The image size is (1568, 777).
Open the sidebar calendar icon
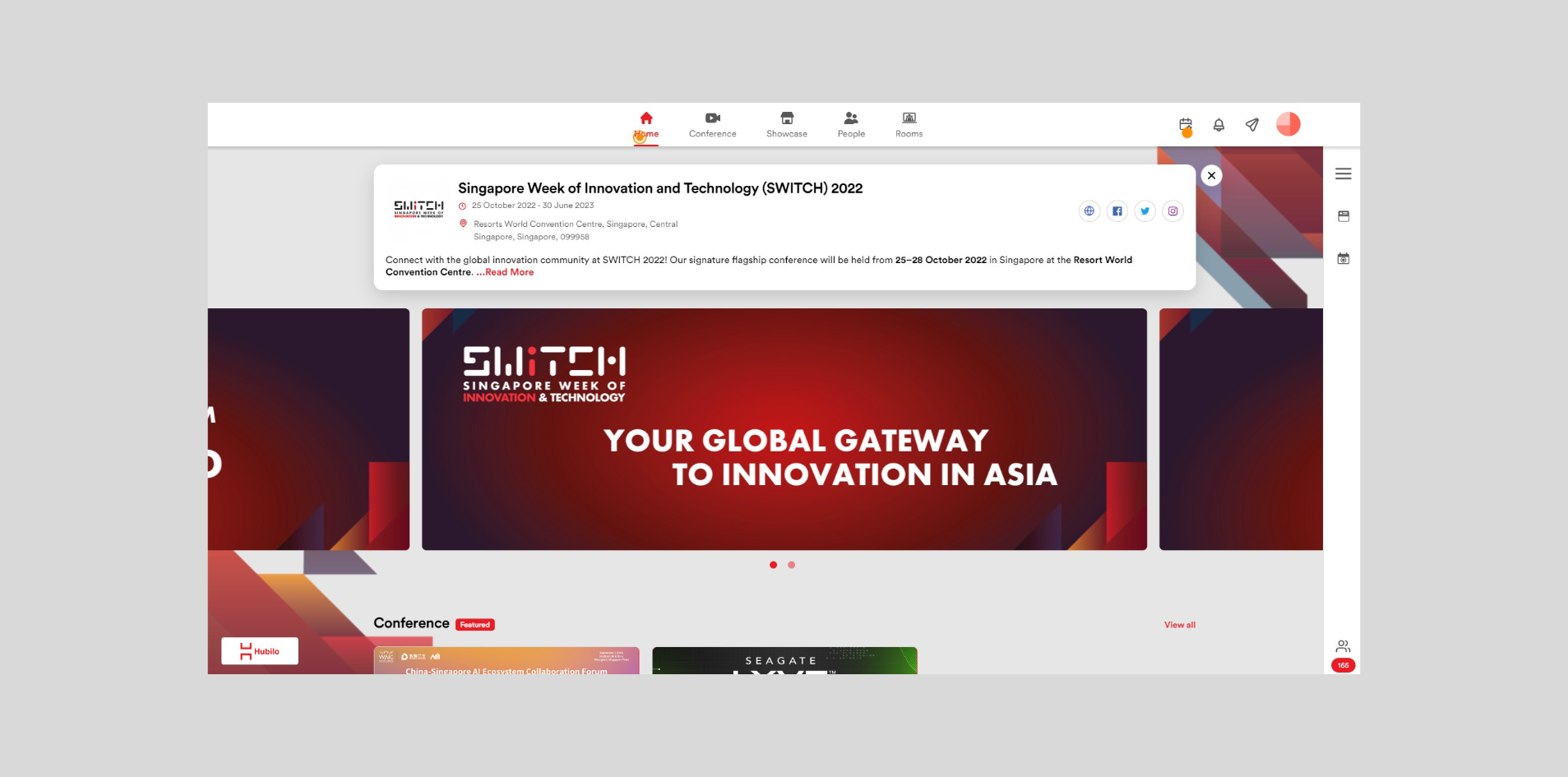click(x=1343, y=258)
